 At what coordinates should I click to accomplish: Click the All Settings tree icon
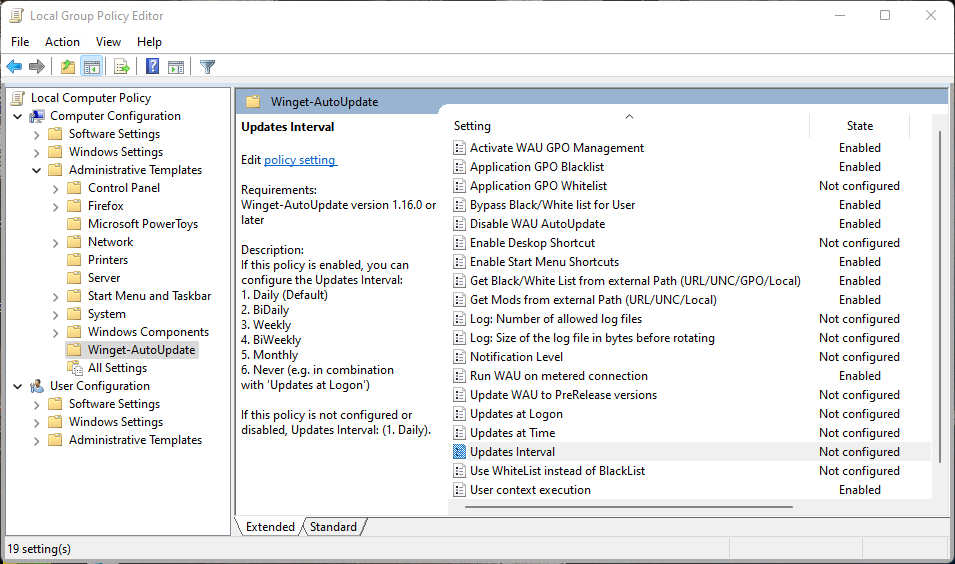[75, 368]
